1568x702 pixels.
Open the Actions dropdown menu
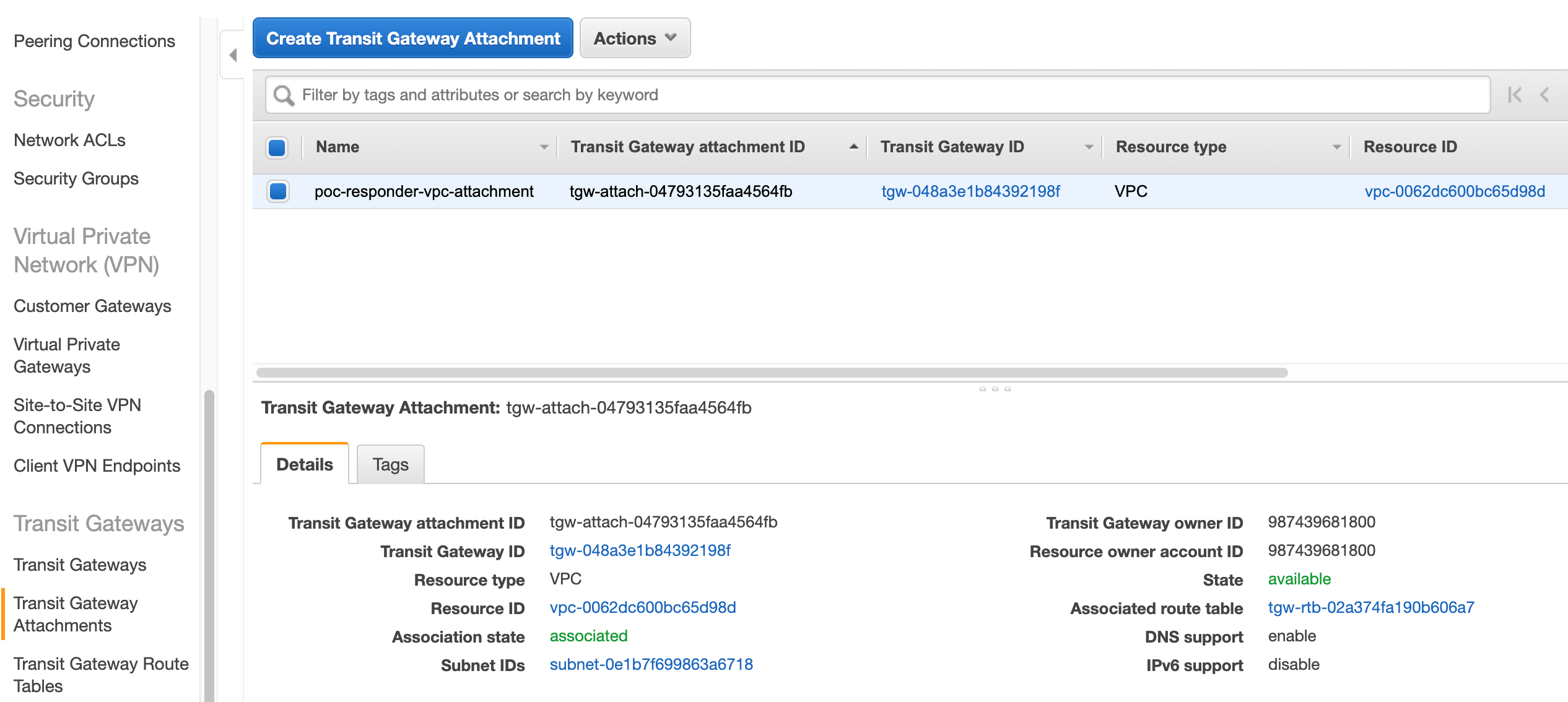[x=635, y=38]
